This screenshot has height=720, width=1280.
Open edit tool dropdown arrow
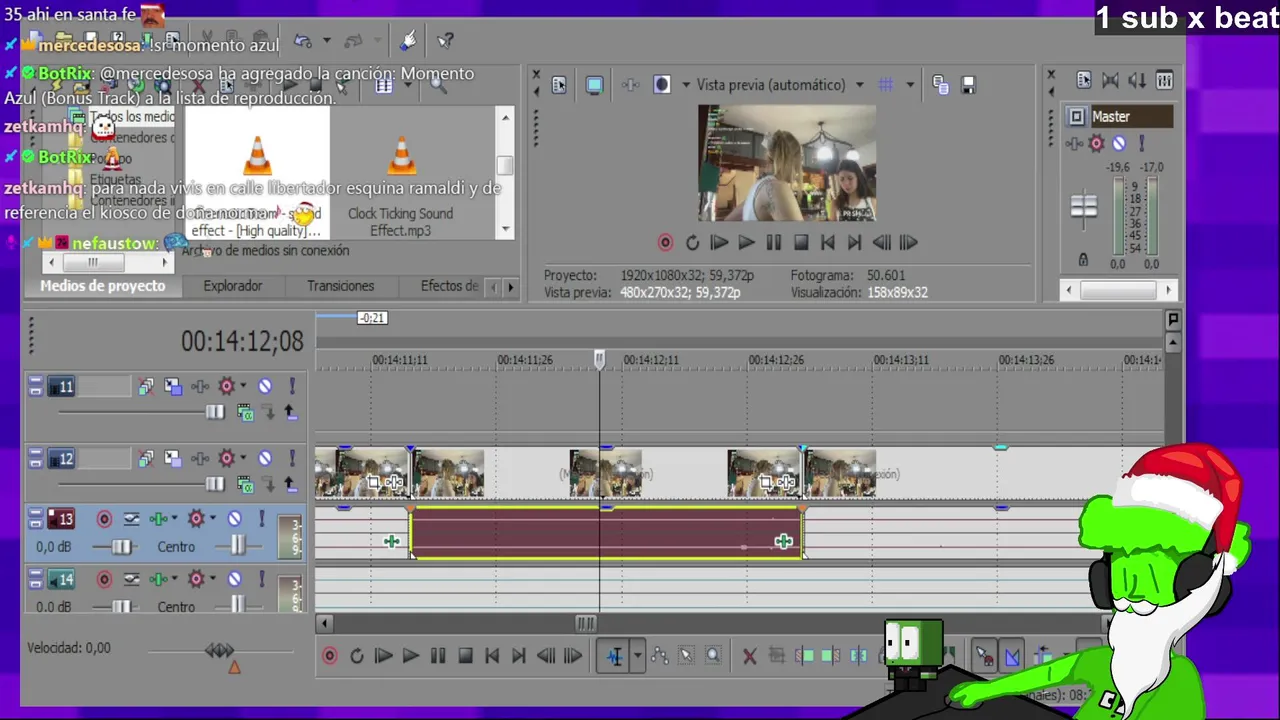[x=637, y=656]
